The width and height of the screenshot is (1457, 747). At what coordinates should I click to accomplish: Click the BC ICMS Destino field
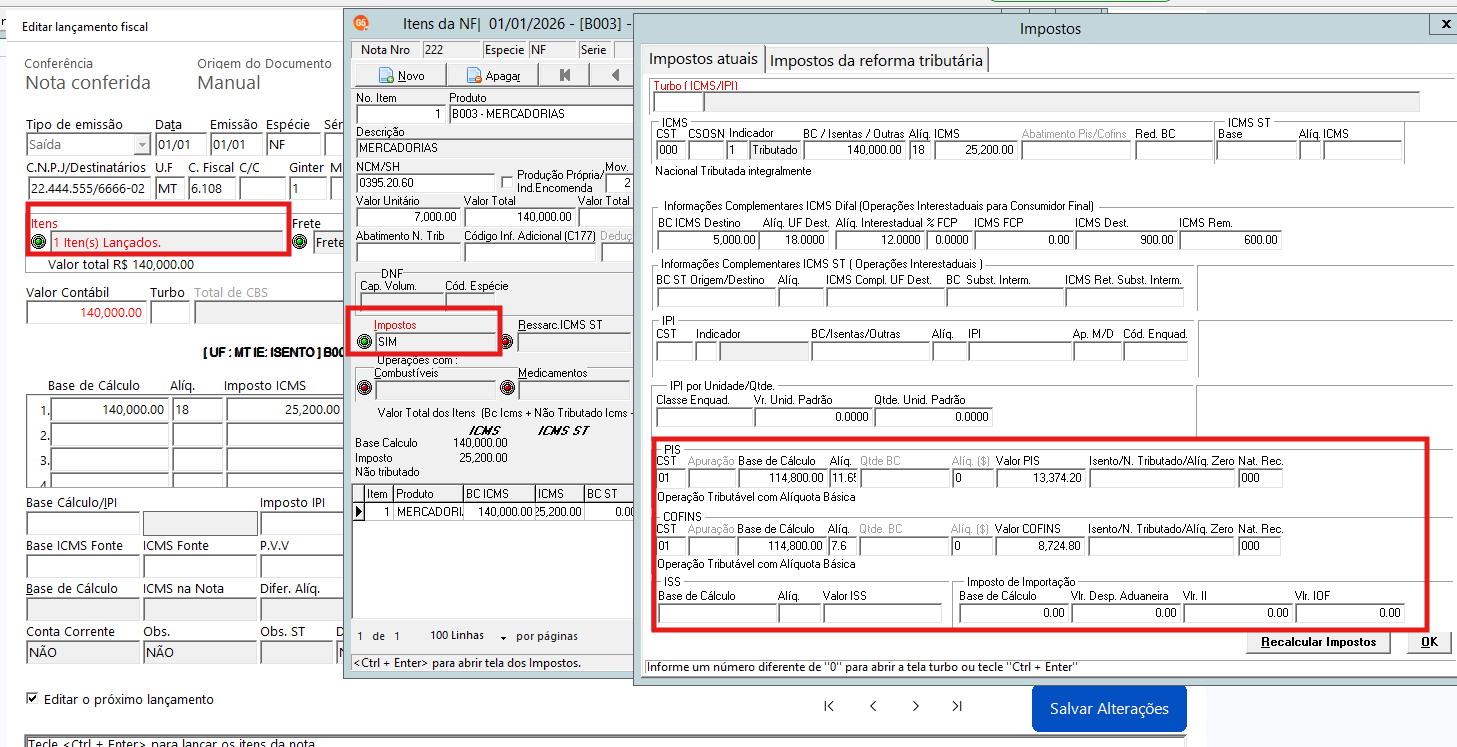(x=706, y=240)
